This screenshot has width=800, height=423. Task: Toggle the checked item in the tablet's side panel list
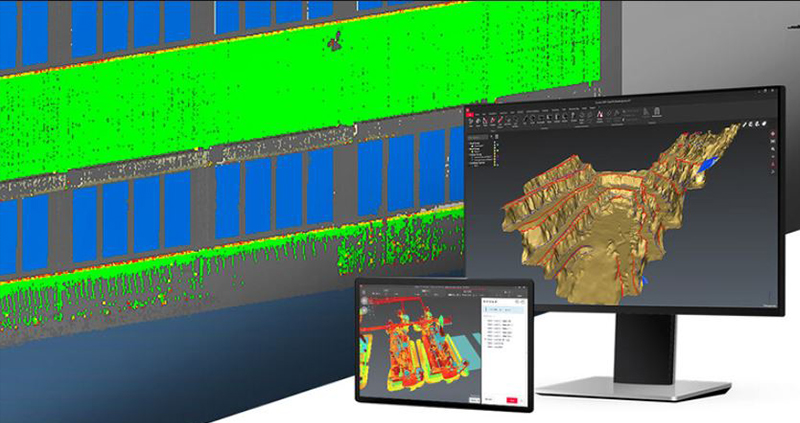point(486,338)
